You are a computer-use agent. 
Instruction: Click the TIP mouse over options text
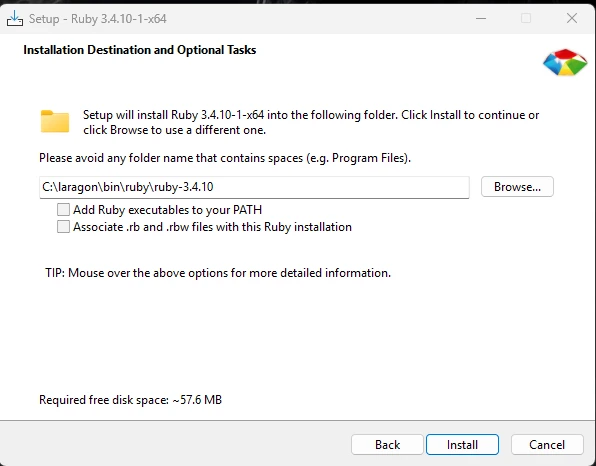[218, 273]
